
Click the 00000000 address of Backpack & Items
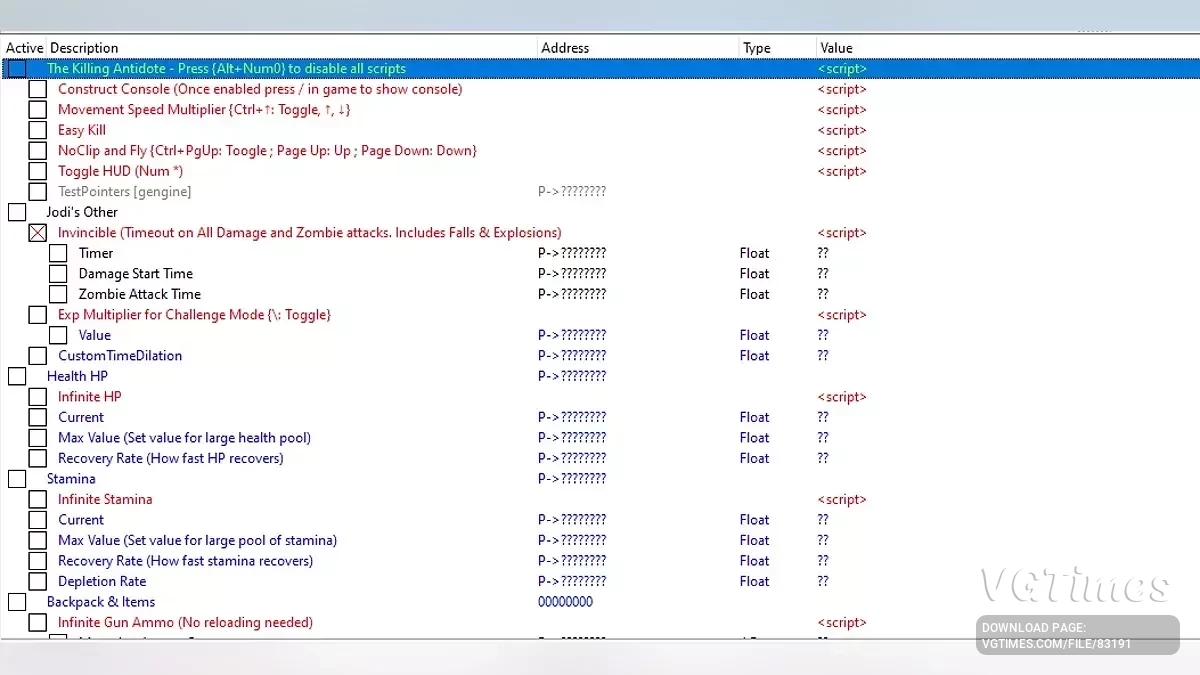point(565,602)
